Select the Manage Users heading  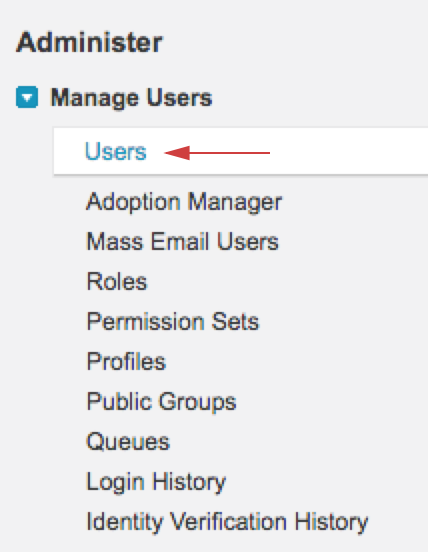tap(131, 98)
